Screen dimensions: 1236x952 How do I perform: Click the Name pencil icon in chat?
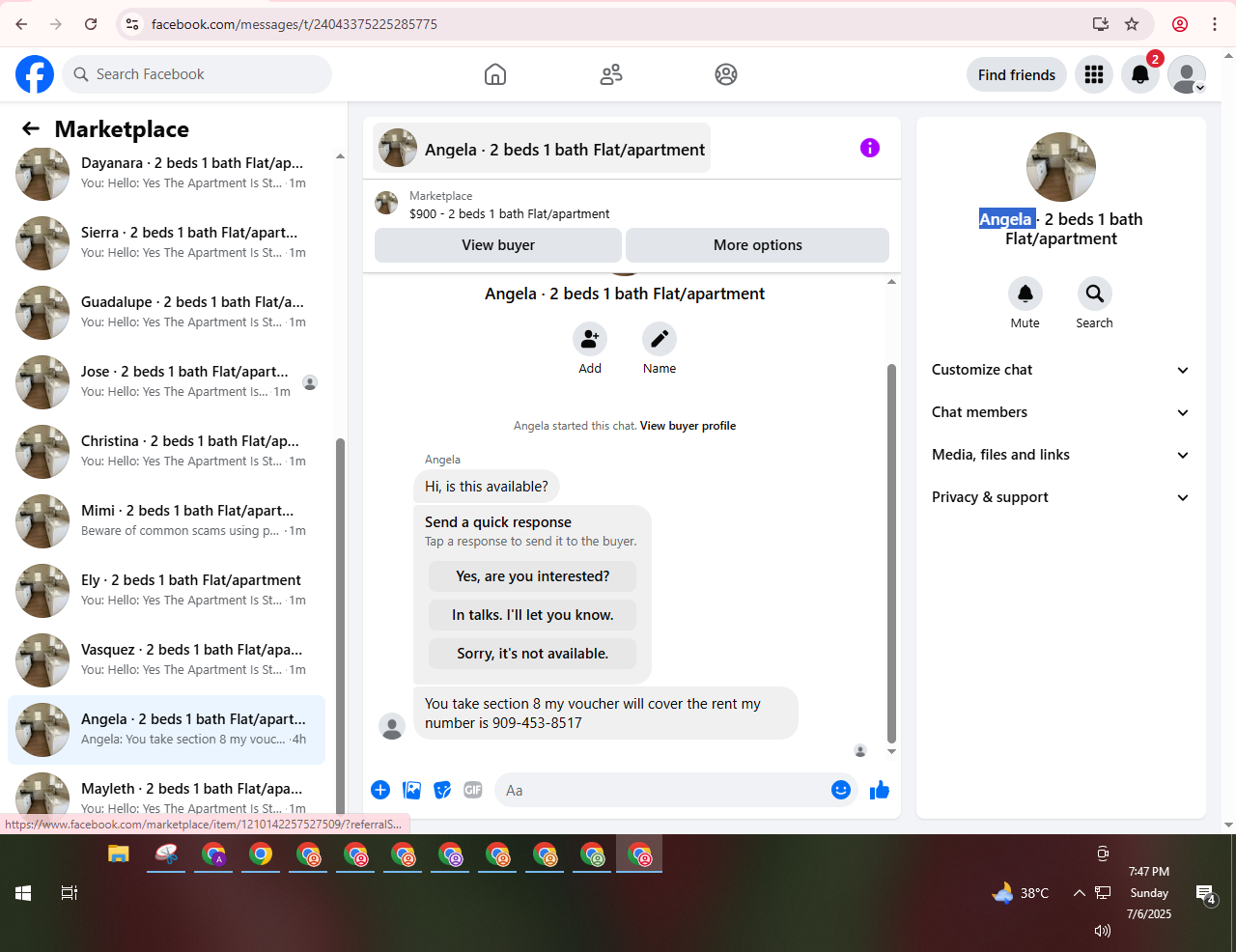(660, 339)
